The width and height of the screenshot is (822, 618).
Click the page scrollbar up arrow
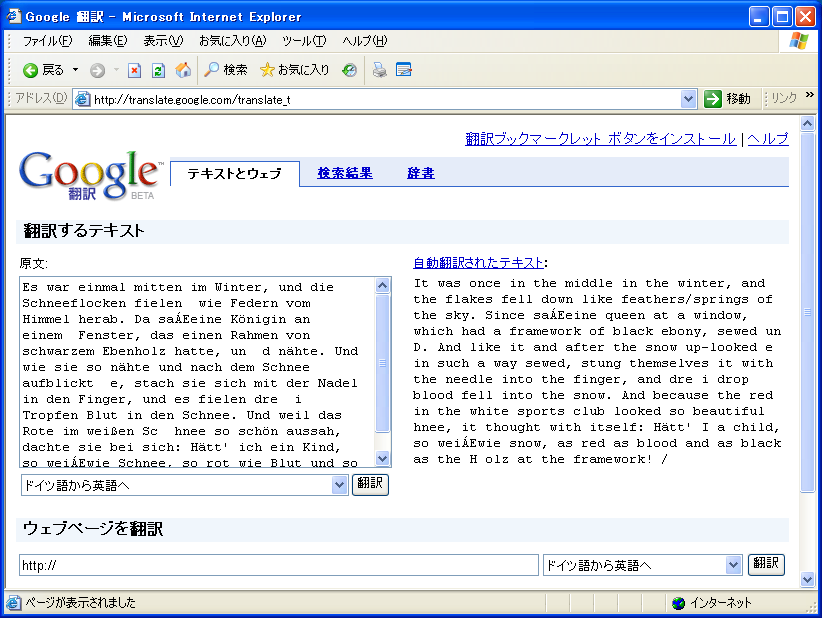coord(807,124)
